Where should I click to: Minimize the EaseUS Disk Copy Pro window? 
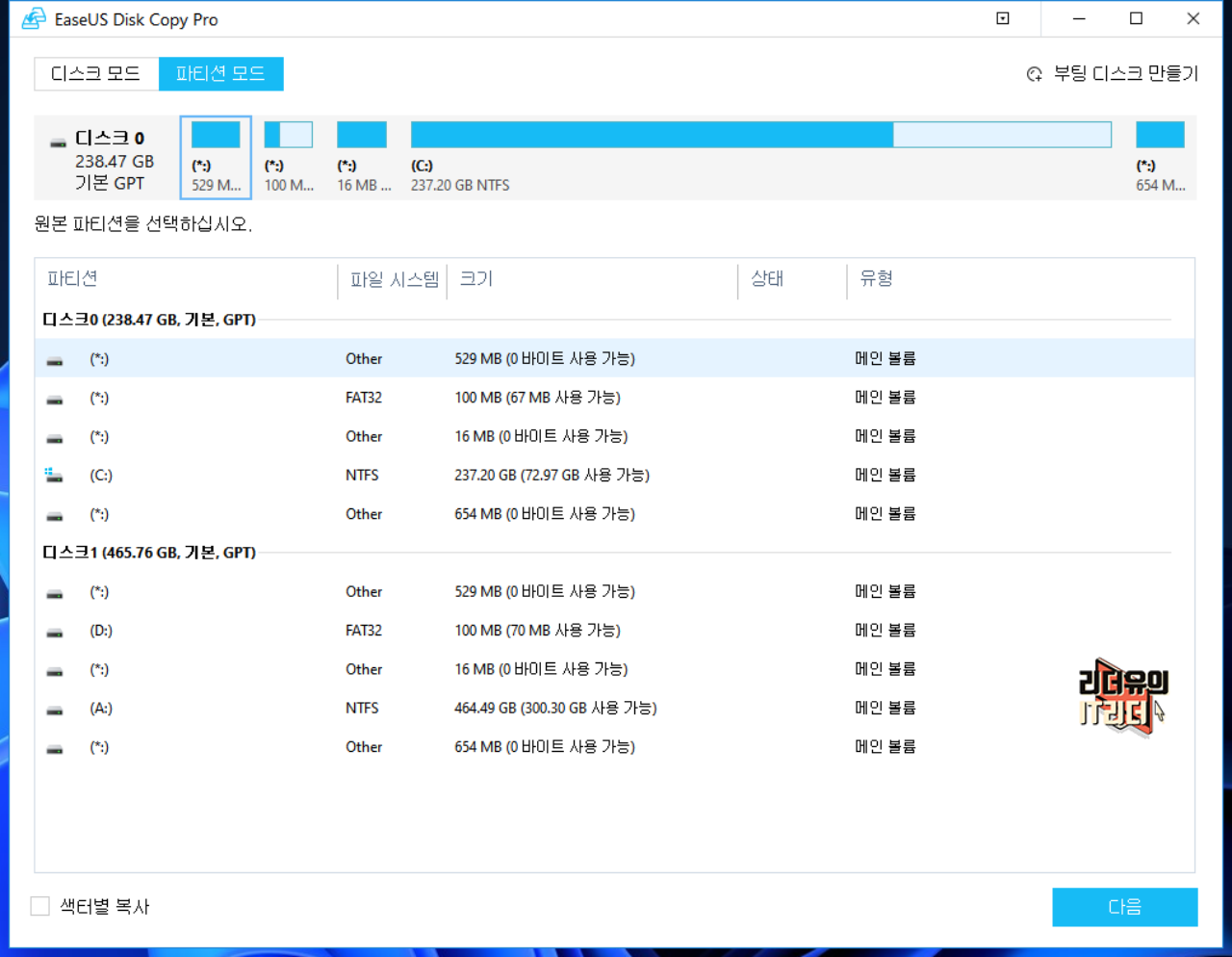tap(1079, 18)
